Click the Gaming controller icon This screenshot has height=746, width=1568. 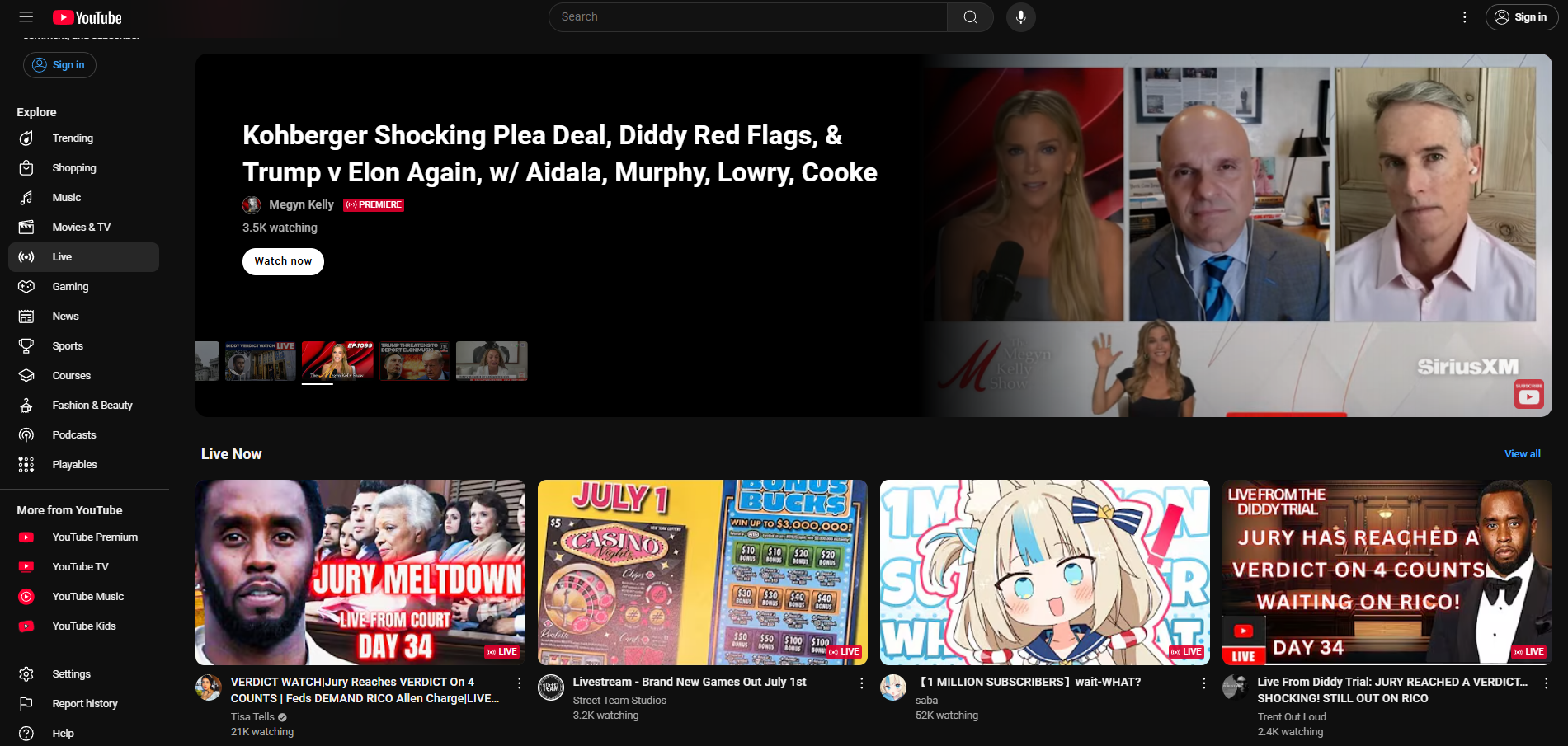click(x=26, y=287)
